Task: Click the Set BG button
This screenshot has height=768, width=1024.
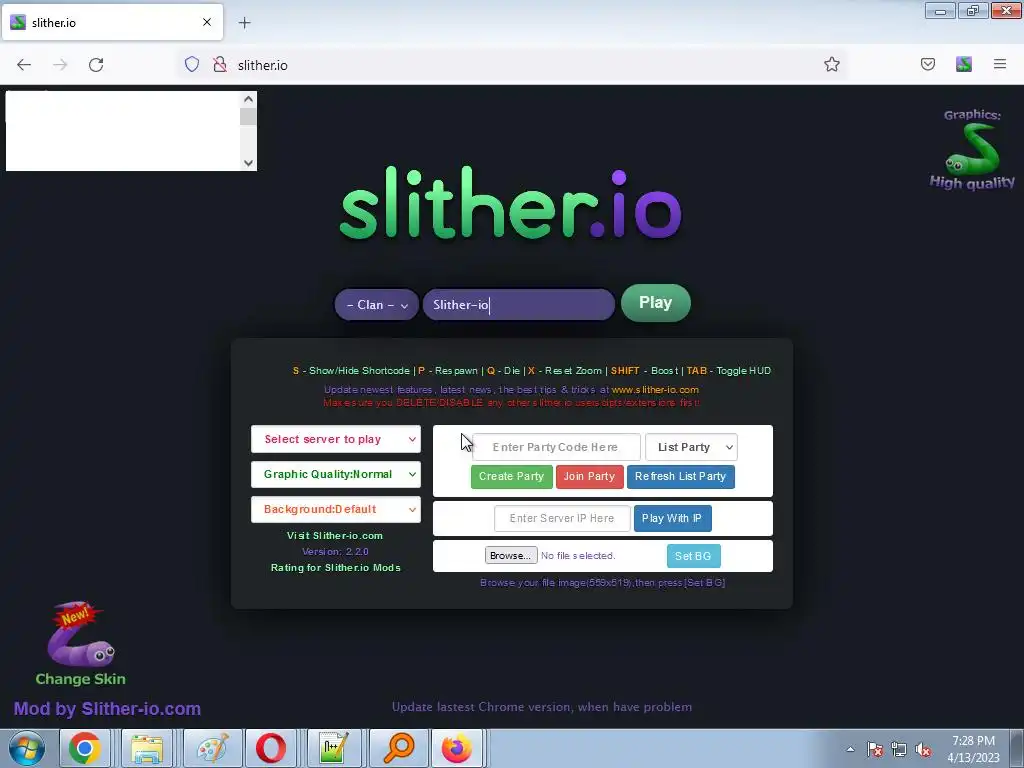Action: 694,556
